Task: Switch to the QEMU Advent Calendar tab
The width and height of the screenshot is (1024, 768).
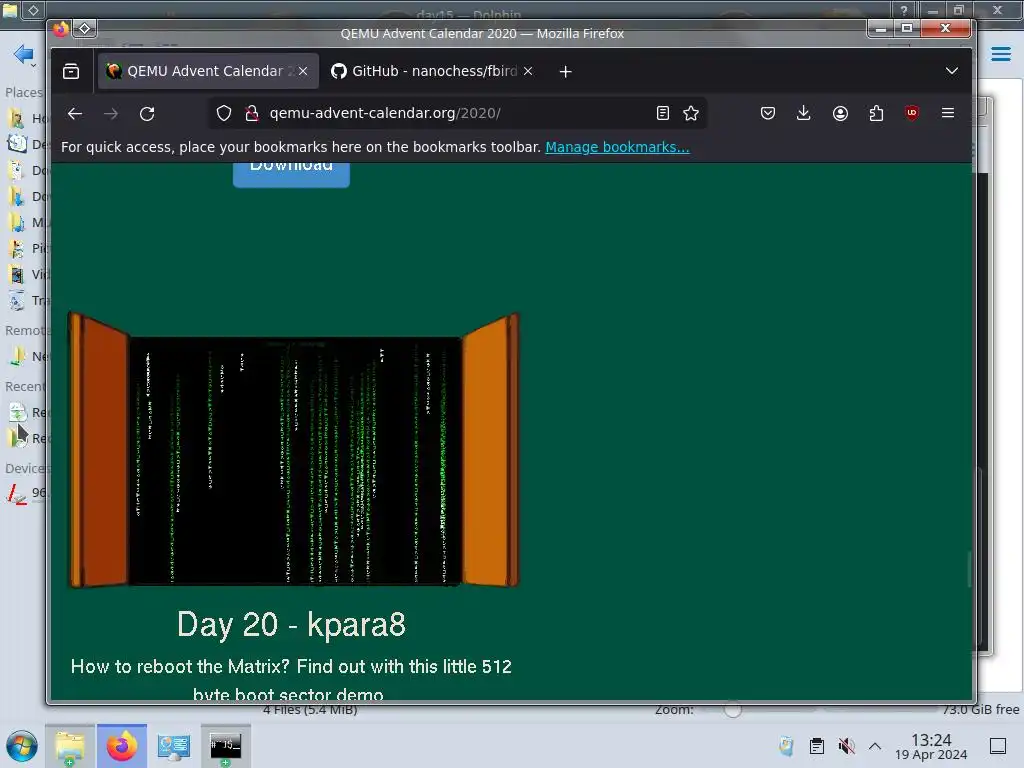Action: (208, 71)
